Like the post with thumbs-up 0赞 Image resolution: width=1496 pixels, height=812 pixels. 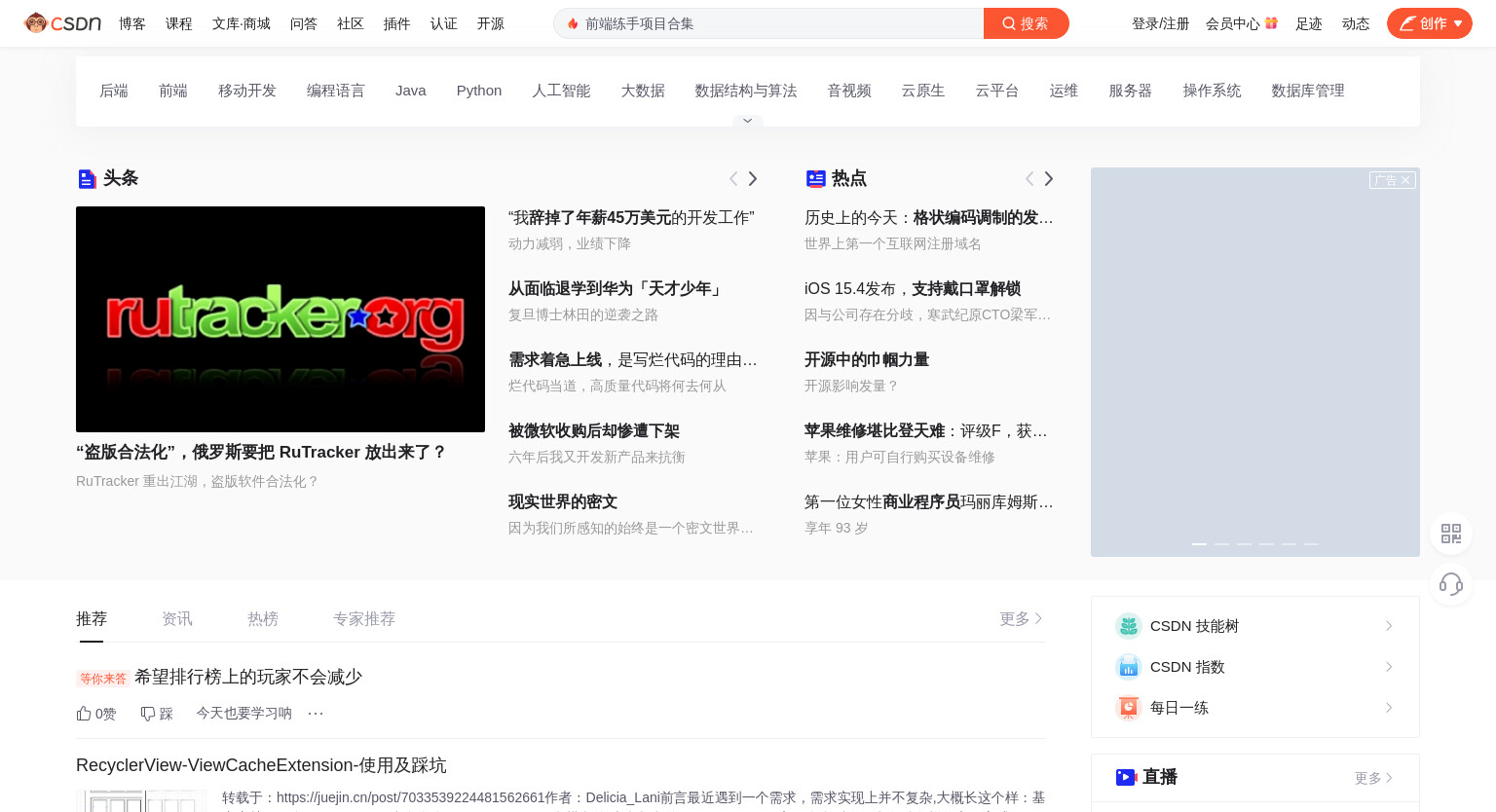[x=96, y=714]
